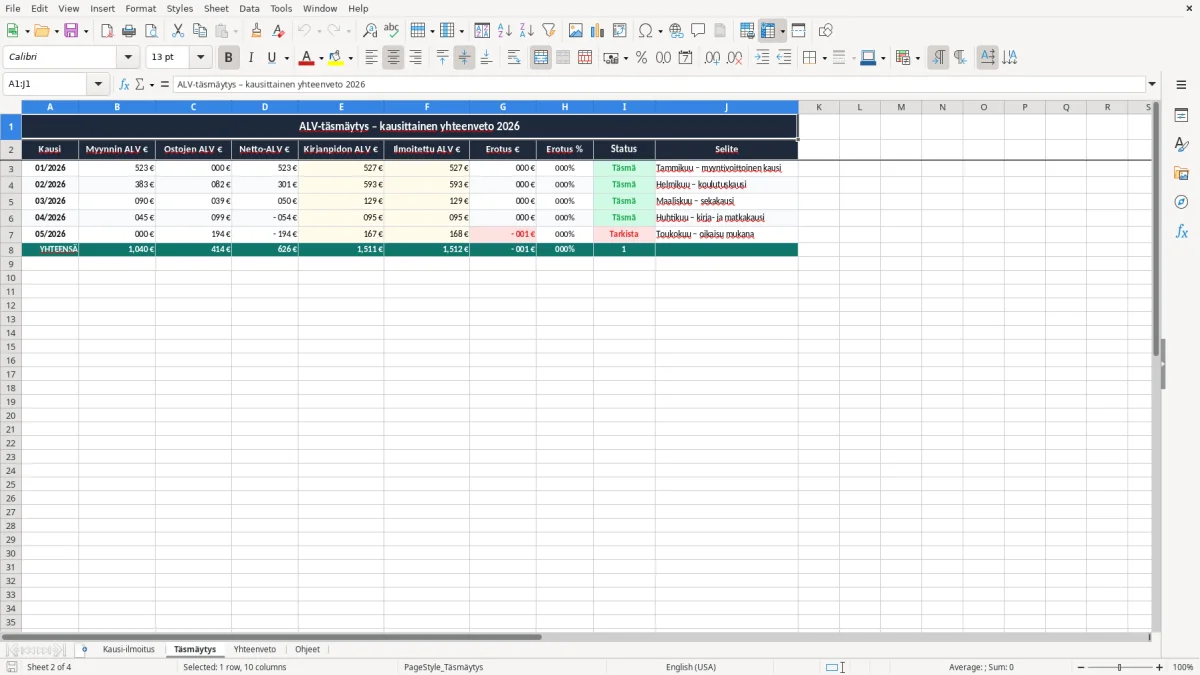Click Insert Chart icon

pyautogui.click(x=598, y=31)
